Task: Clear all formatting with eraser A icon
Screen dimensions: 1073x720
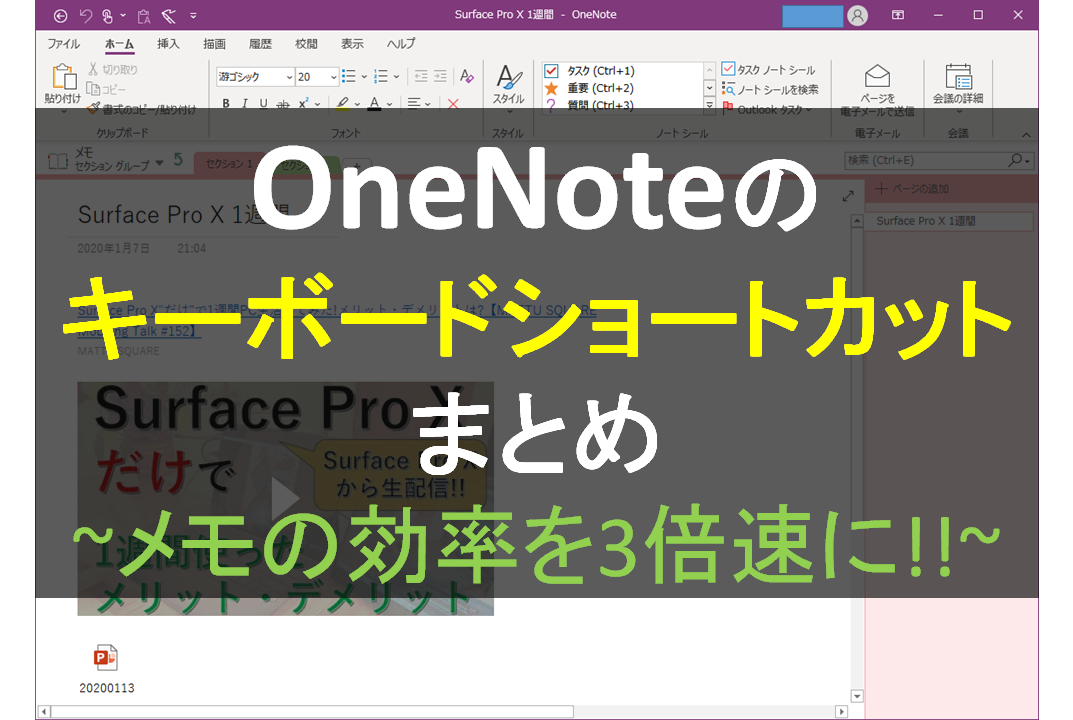Action: pos(467,77)
